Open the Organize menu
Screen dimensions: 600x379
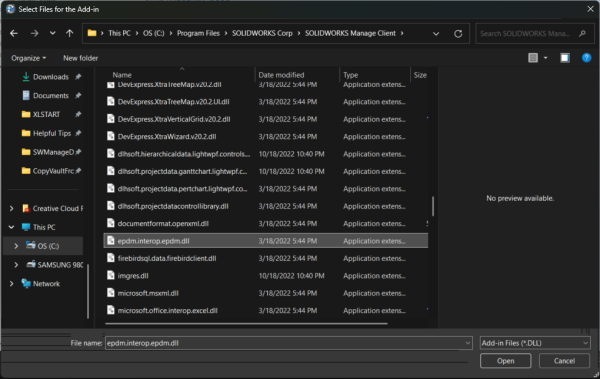(x=29, y=58)
